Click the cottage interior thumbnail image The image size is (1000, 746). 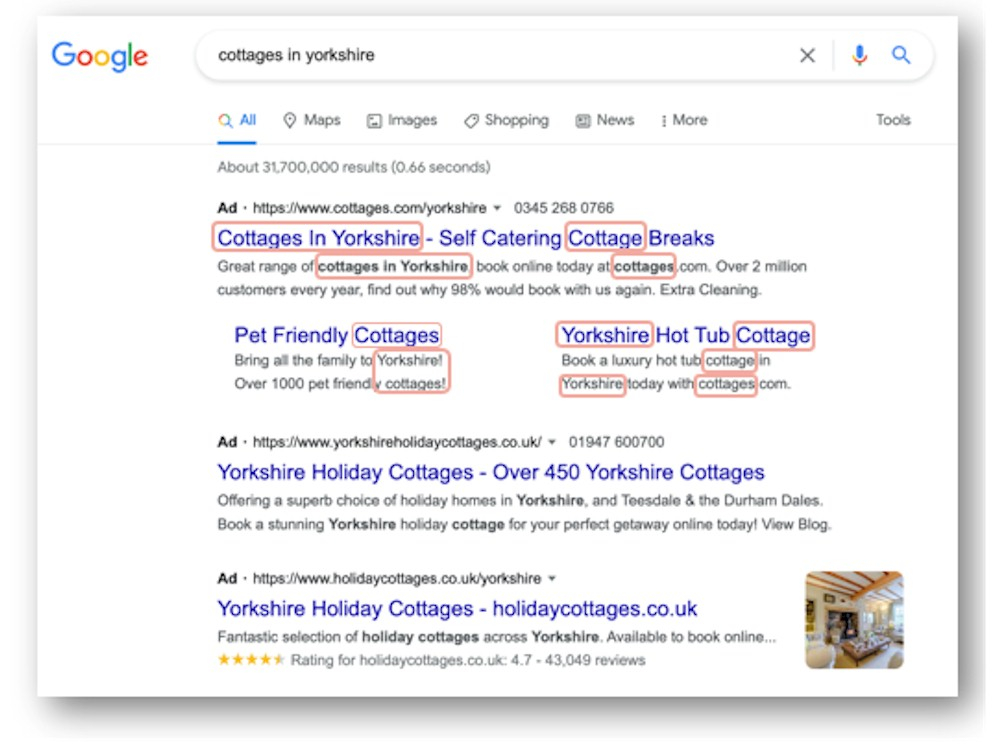point(854,620)
